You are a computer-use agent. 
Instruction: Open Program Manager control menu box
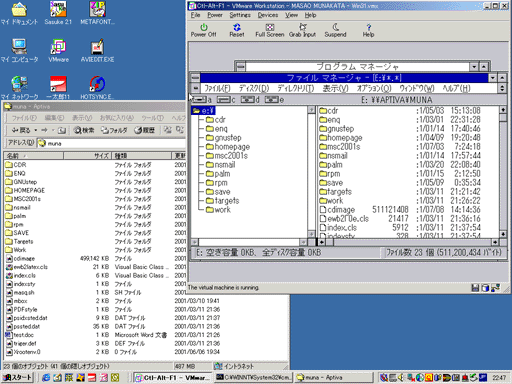point(240,67)
